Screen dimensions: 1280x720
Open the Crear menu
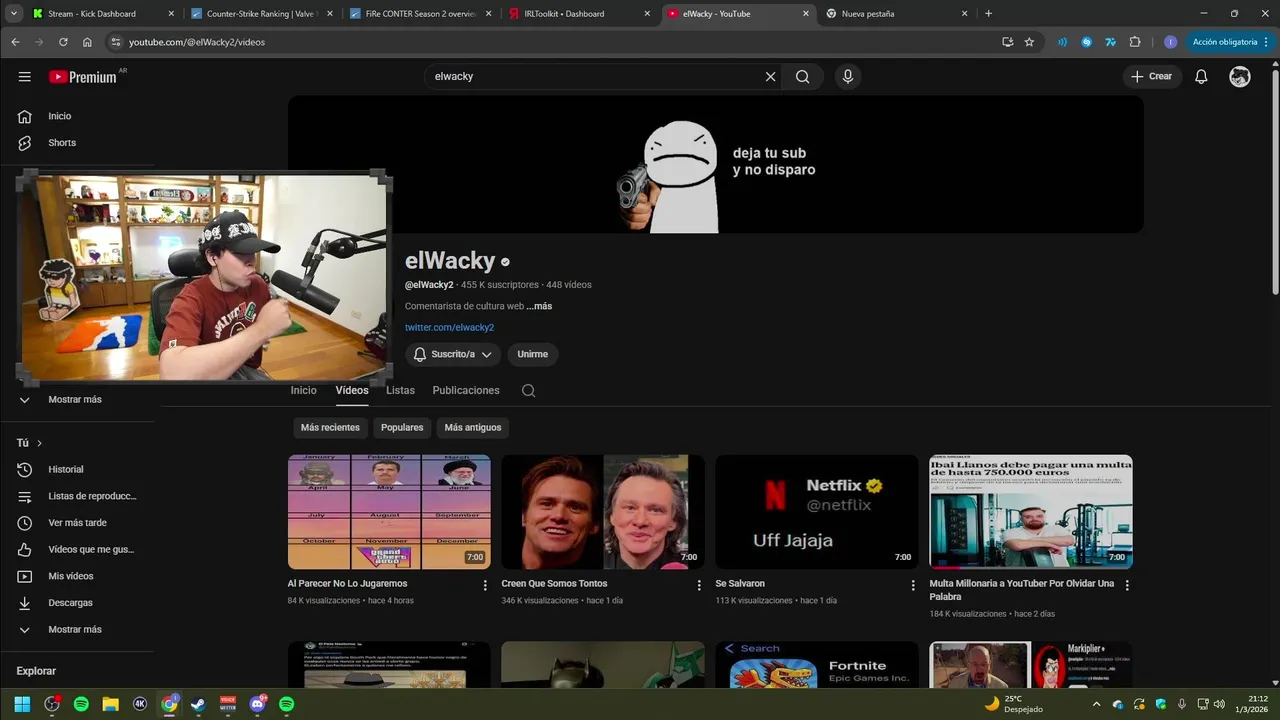[1152, 77]
